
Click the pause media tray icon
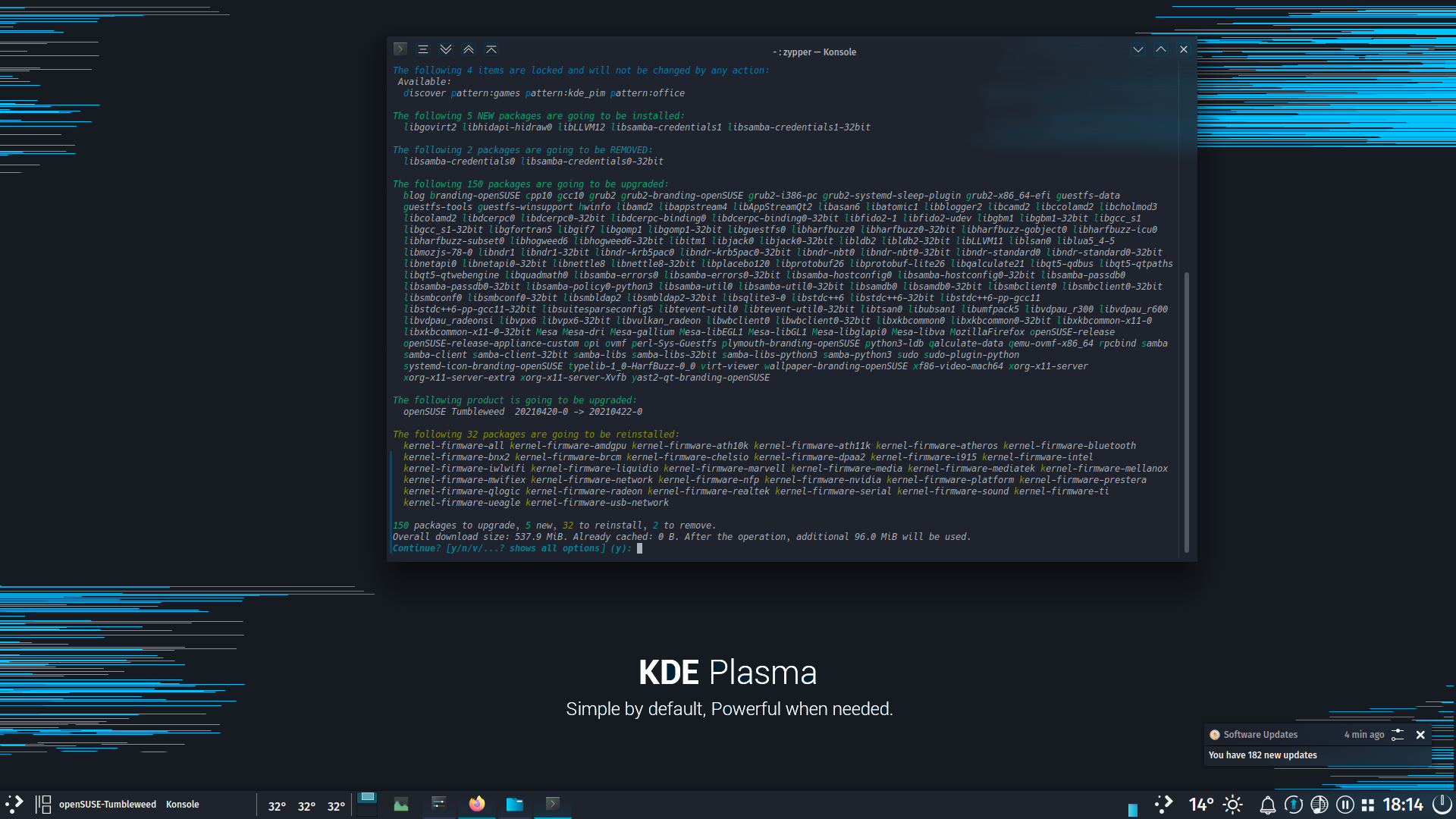[x=1345, y=805]
